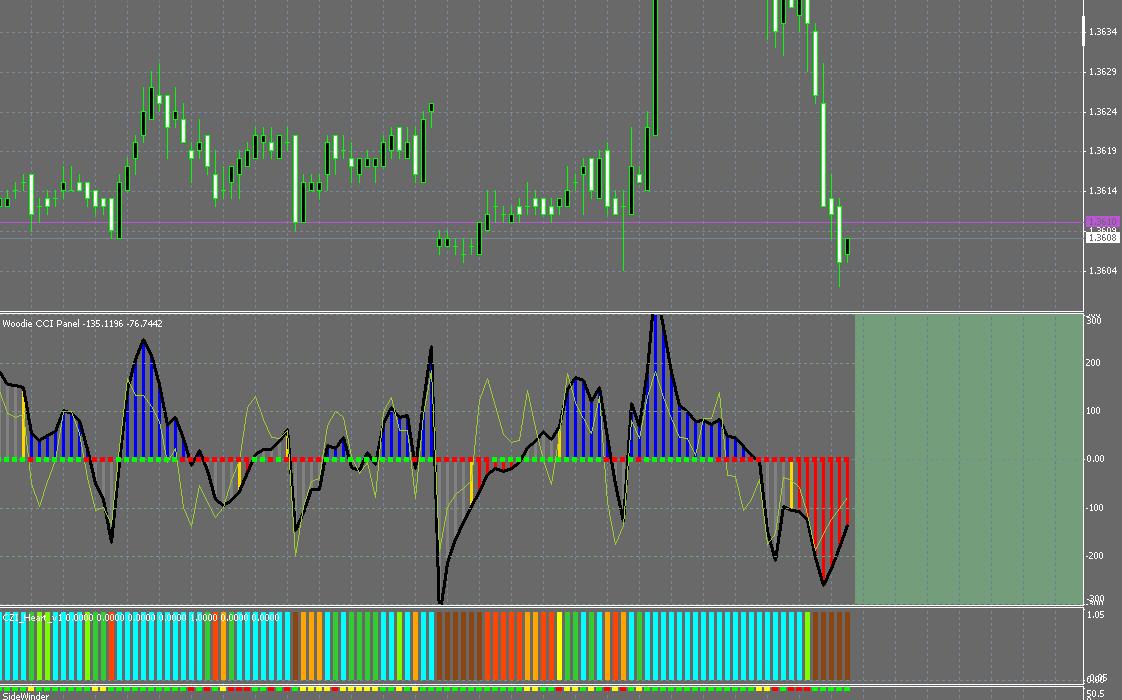1122x700 pixels.
Task: Click the 1.3619 price axis label
Action: 1102,151
